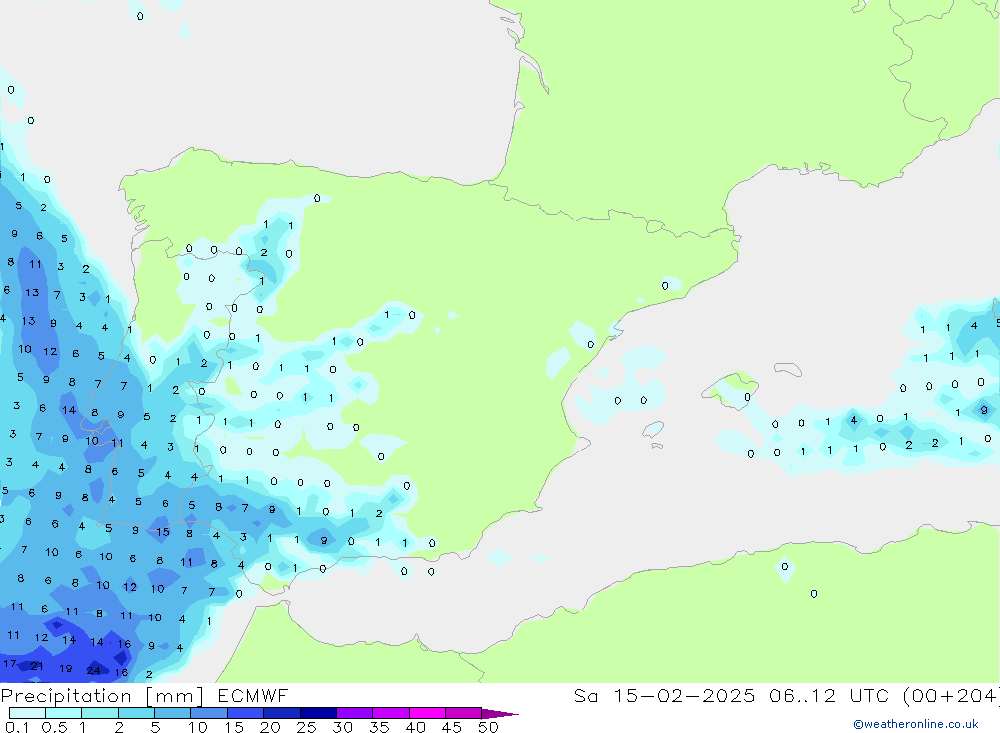The width and height of the screenshot is (1000, 733).
Task: Click the '15' precipitation value near southern Portugal
Action: tap(163, 531)
